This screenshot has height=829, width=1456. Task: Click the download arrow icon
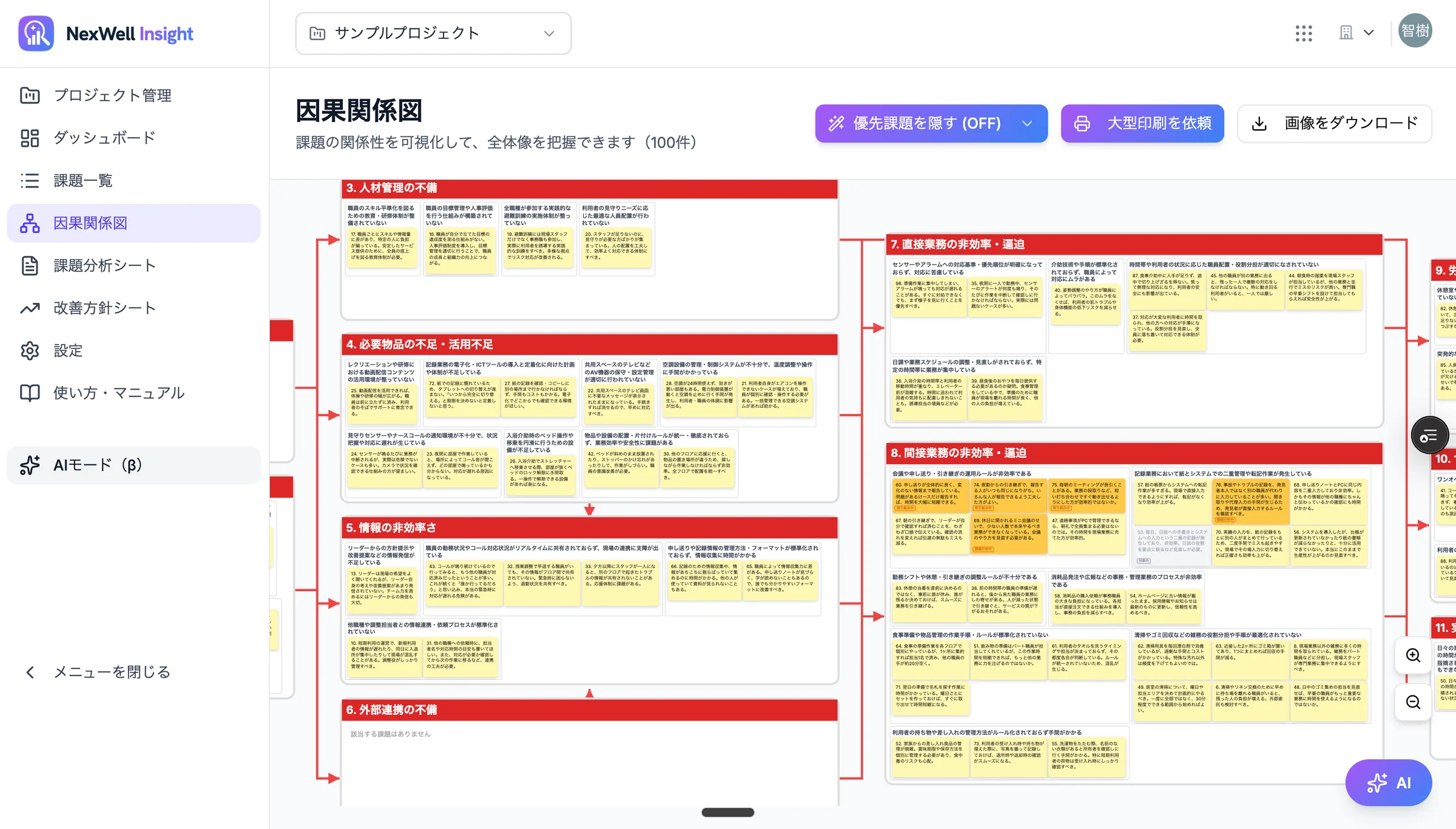pyautogui.click(x=1259, y=123)
